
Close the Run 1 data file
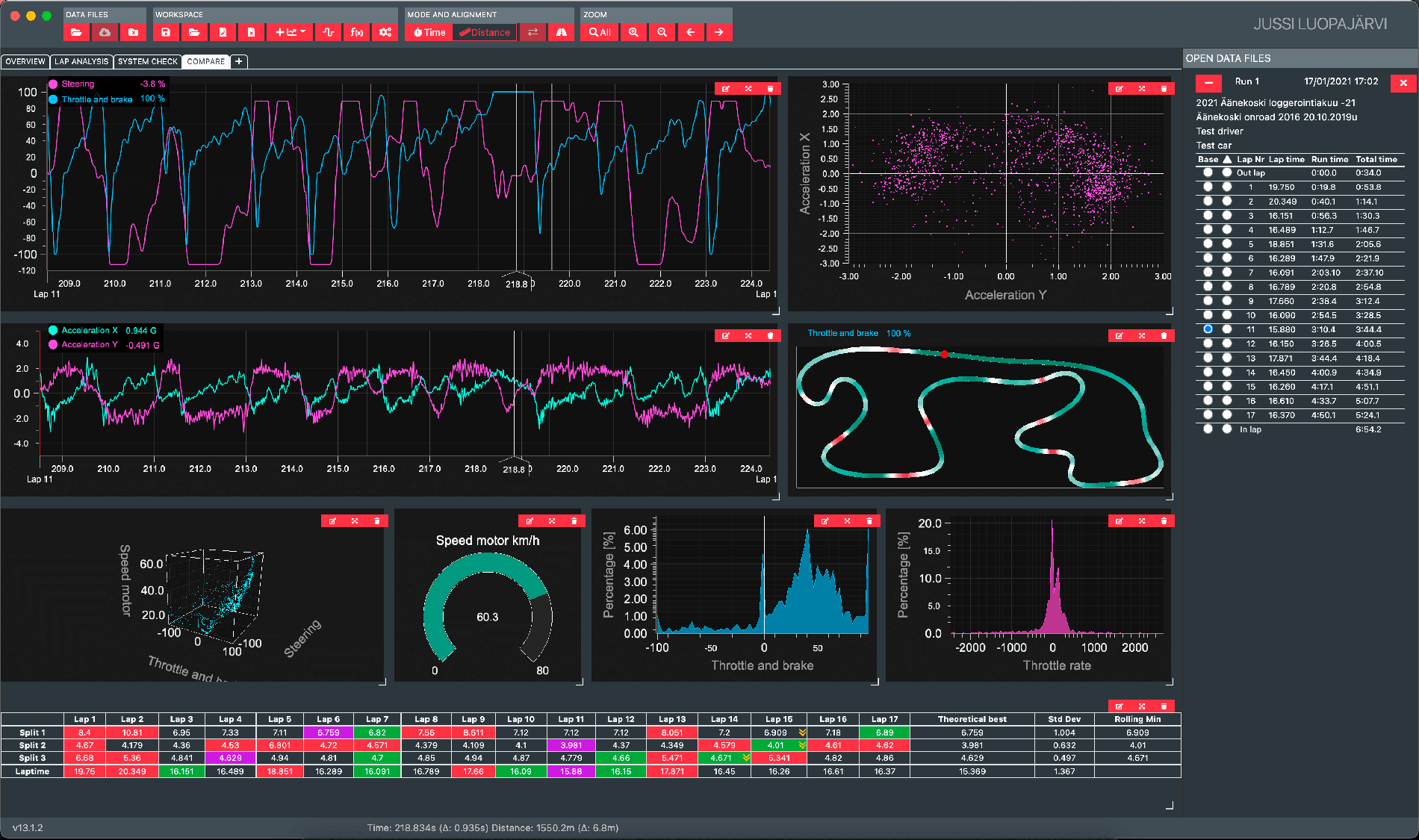click(x=1404, y=83)
